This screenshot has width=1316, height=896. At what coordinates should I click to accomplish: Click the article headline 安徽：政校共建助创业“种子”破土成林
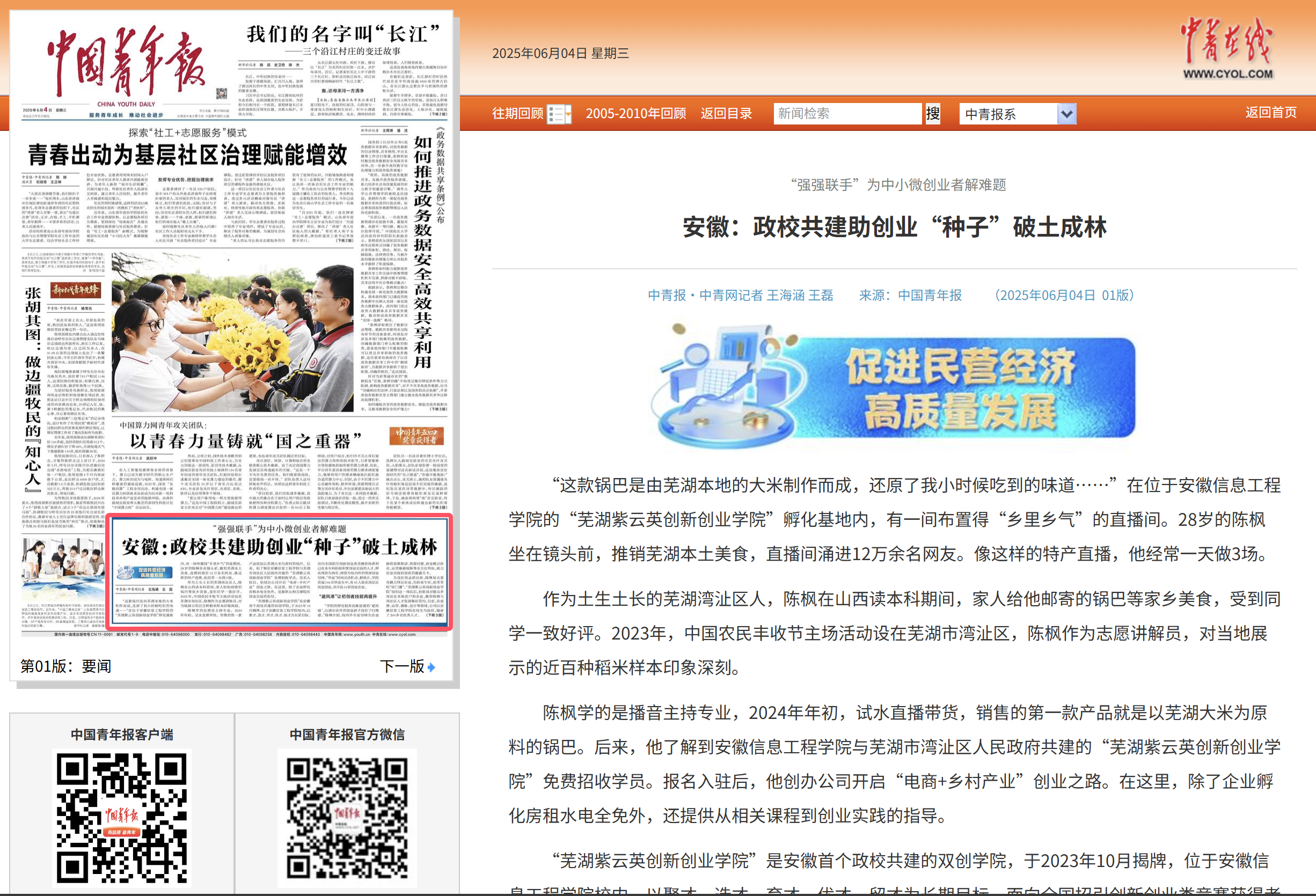pos(894,227)
